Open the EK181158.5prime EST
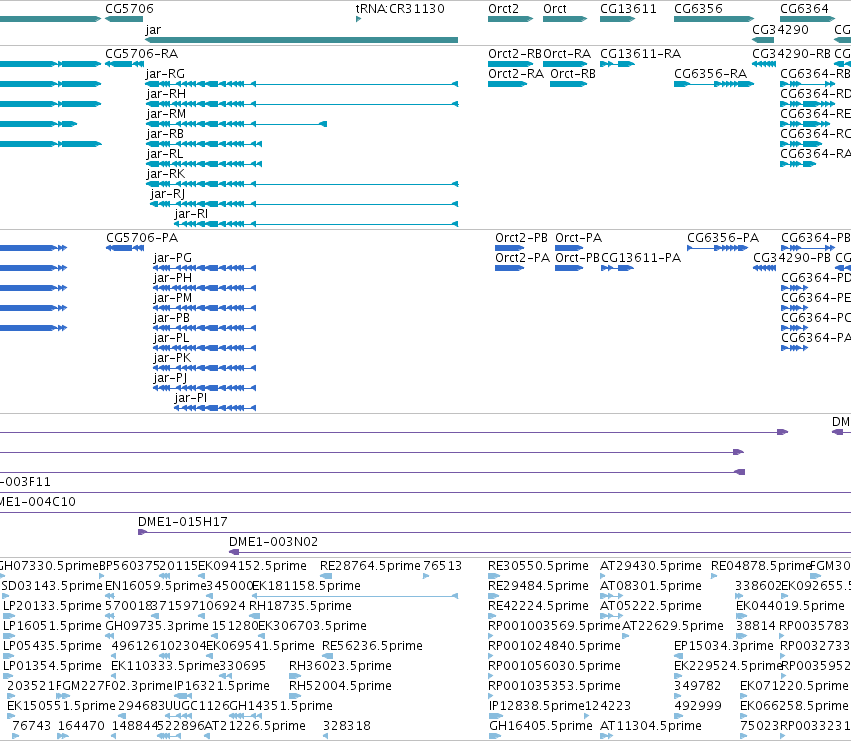 tap(355, 596)
